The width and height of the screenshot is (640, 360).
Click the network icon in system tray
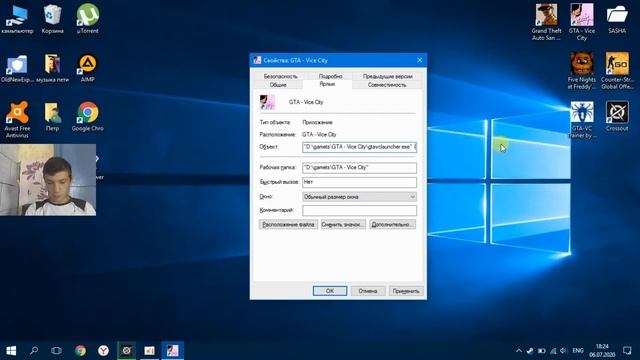(x=553, y=351)
